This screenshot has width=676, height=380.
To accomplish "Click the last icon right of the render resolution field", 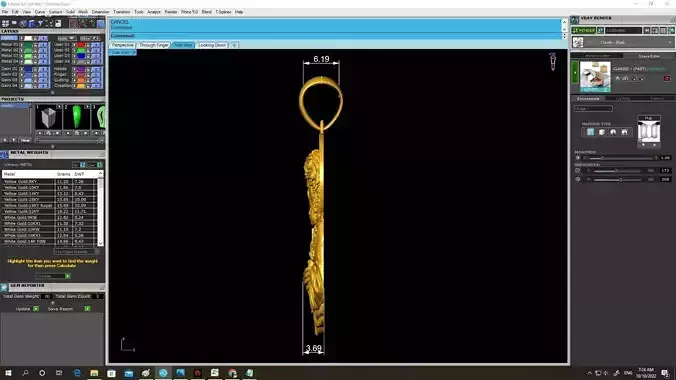I will (x=671, y=31).
